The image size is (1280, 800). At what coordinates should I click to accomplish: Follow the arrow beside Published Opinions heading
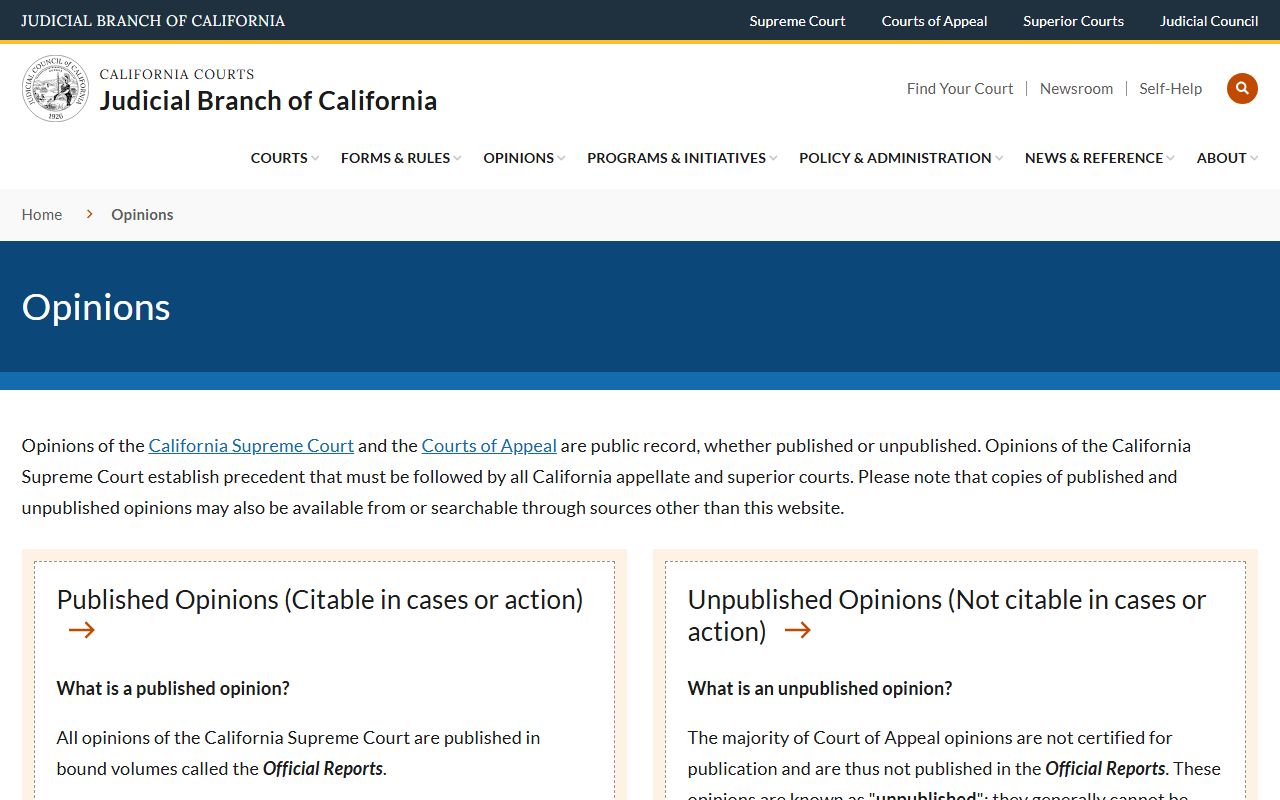coord(82,630)
